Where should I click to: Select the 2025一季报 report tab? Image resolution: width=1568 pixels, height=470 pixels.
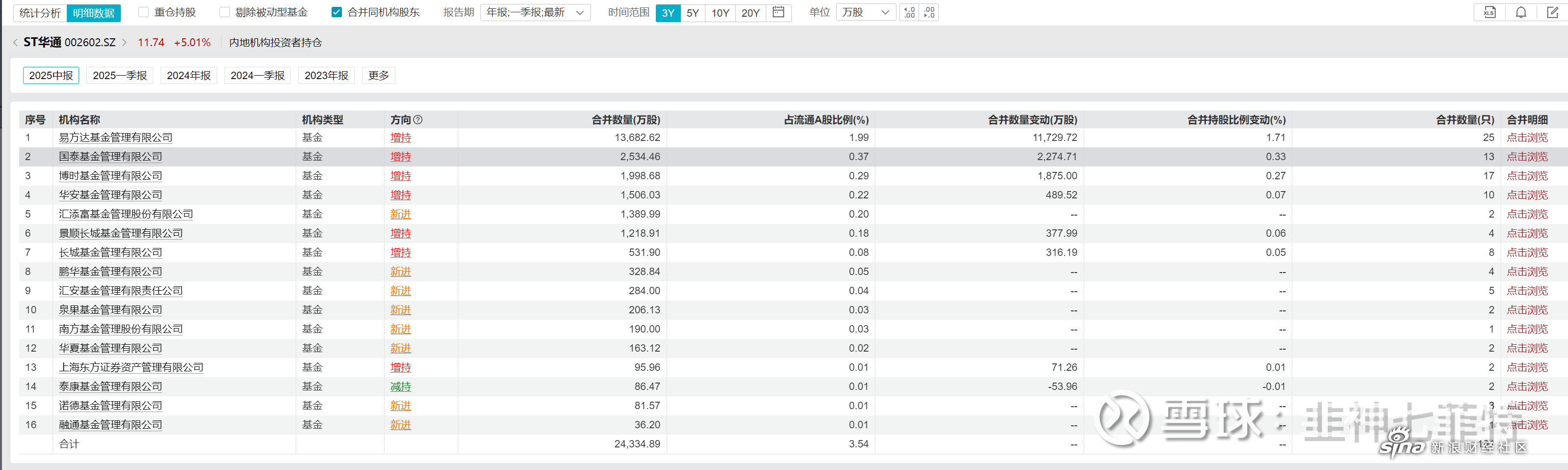point(120,76)
